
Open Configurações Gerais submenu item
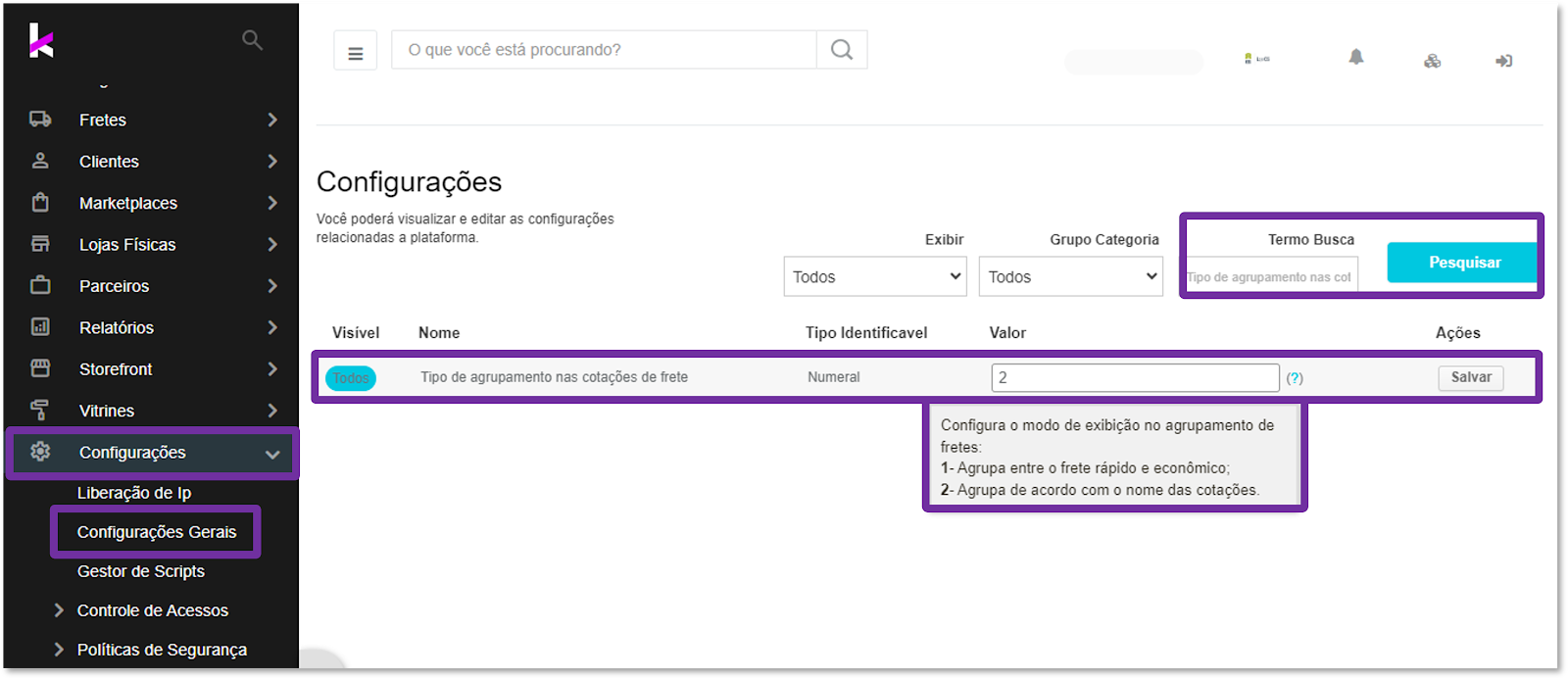[157, 532]
